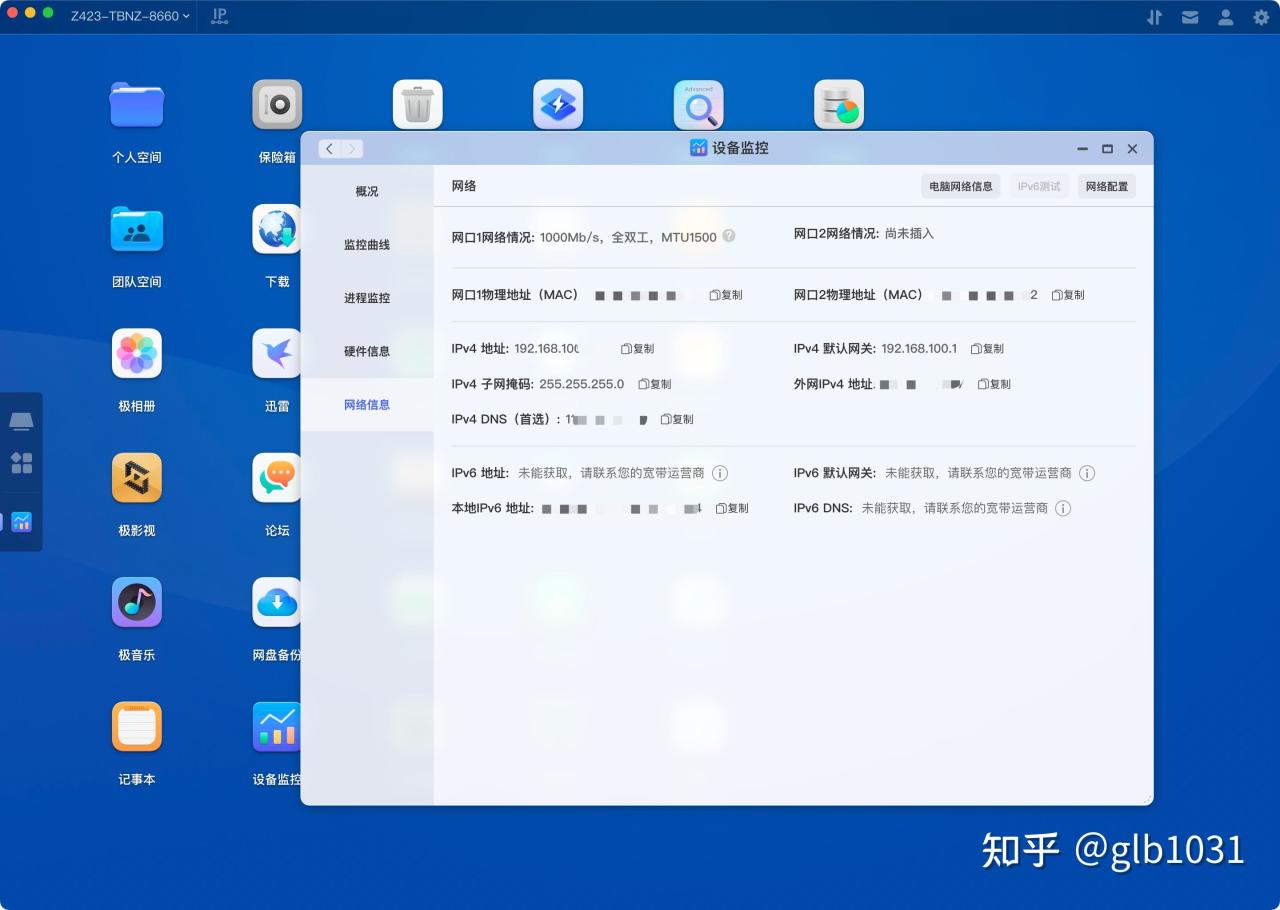This screenshot has height=910, width=1280.
Task: Open the 极相册 photo album app
Action: click(136, 353)
